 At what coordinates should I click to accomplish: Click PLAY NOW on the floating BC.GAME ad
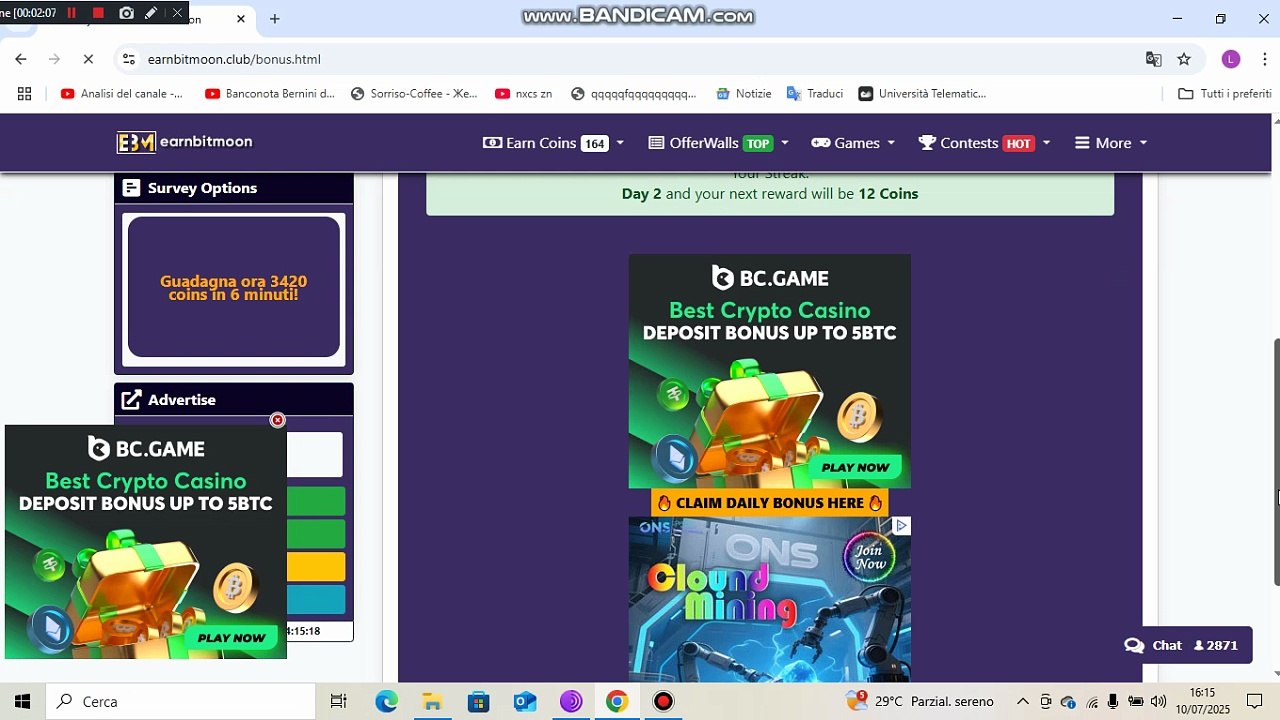tap(231, 638)
